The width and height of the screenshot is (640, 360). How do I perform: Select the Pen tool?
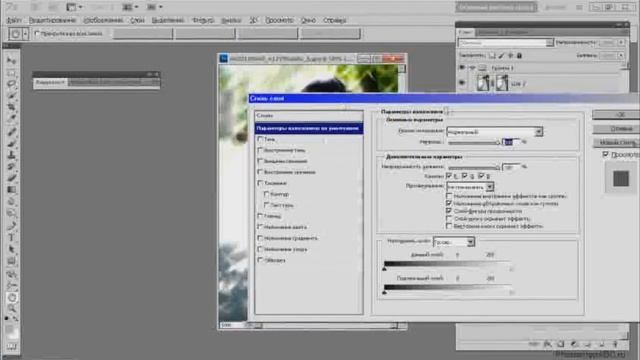pos(11,226)
